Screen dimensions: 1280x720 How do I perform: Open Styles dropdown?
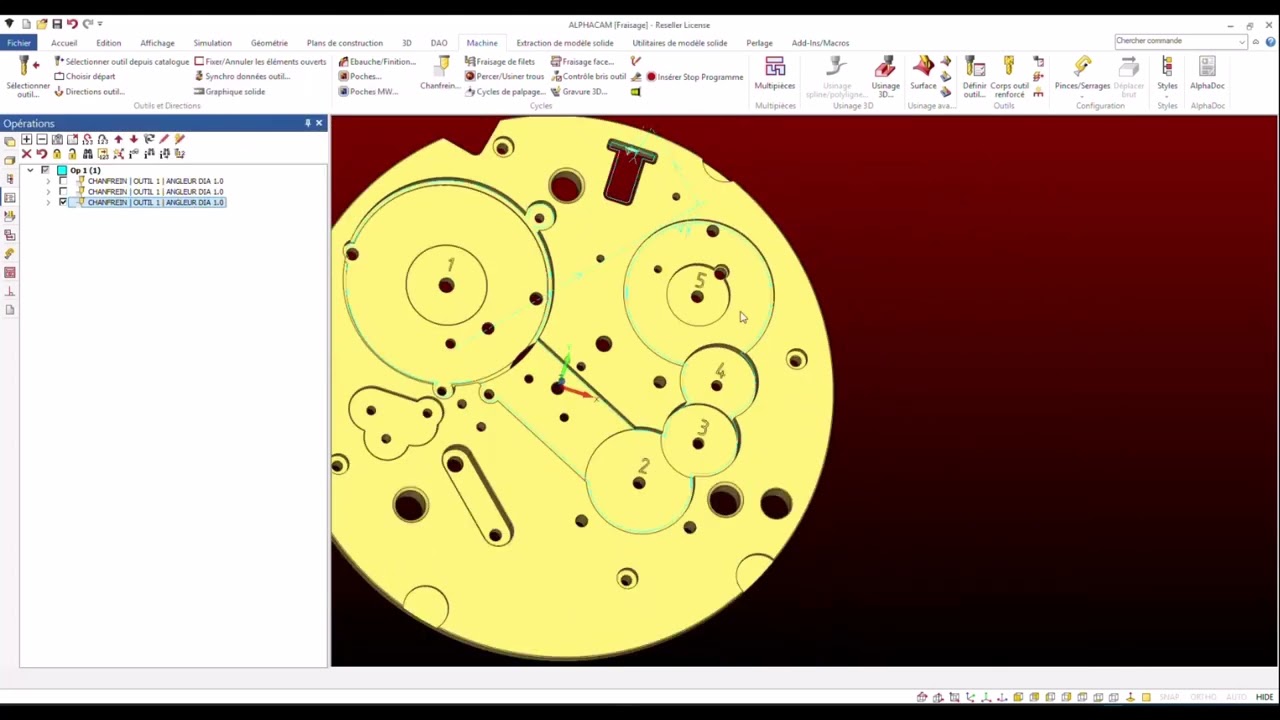1167,76
